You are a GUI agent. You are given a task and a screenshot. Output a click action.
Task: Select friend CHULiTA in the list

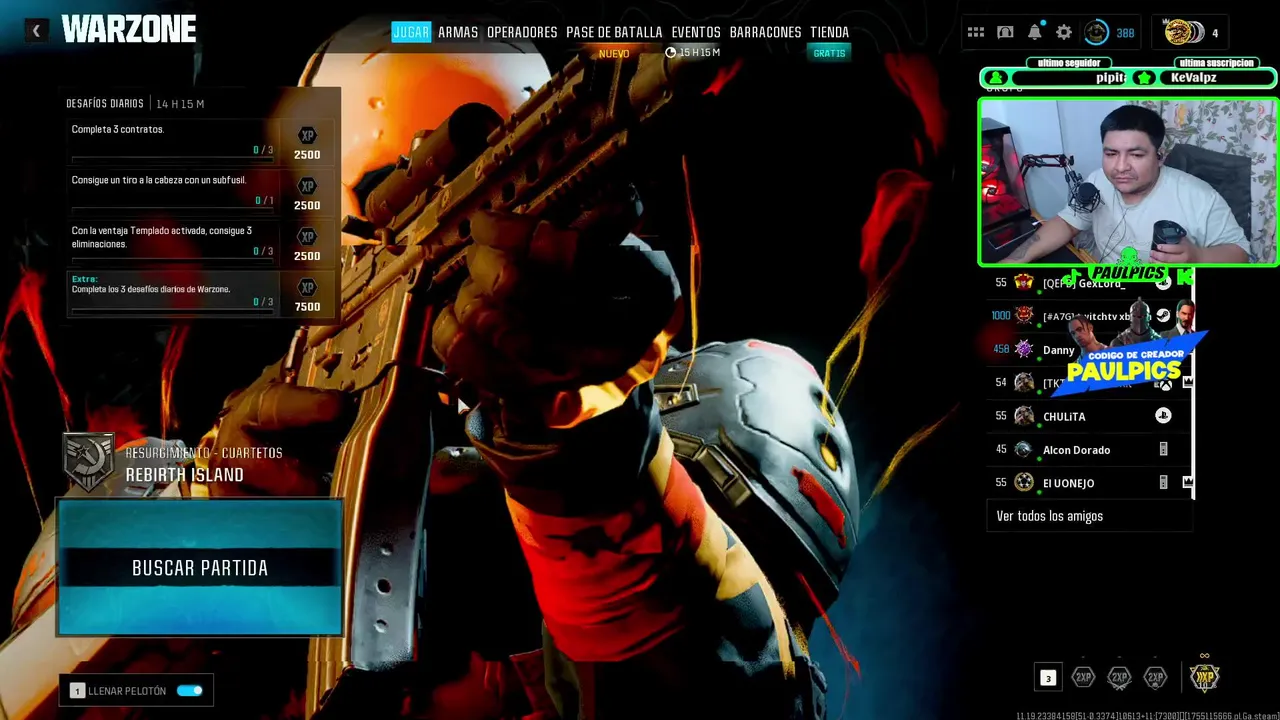(x=1090, y=416)
